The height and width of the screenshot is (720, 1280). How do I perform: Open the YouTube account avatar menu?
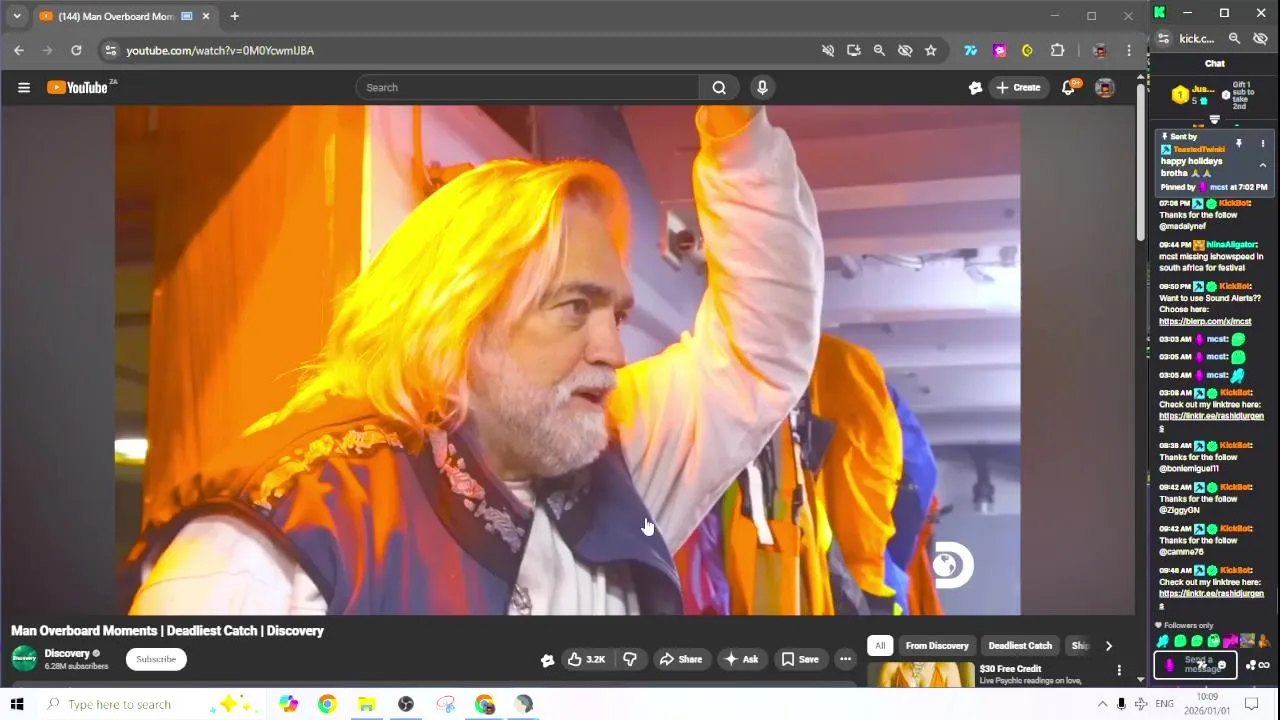tap(1105, 88)
